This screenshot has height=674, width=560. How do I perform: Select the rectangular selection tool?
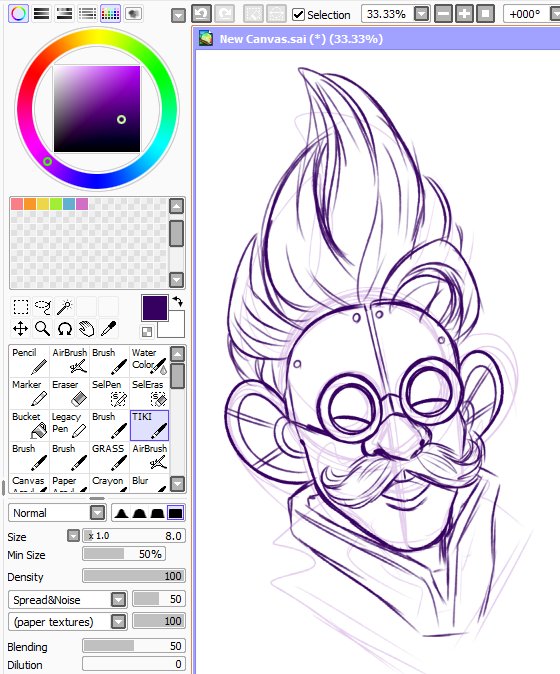(x=21, y=307)
